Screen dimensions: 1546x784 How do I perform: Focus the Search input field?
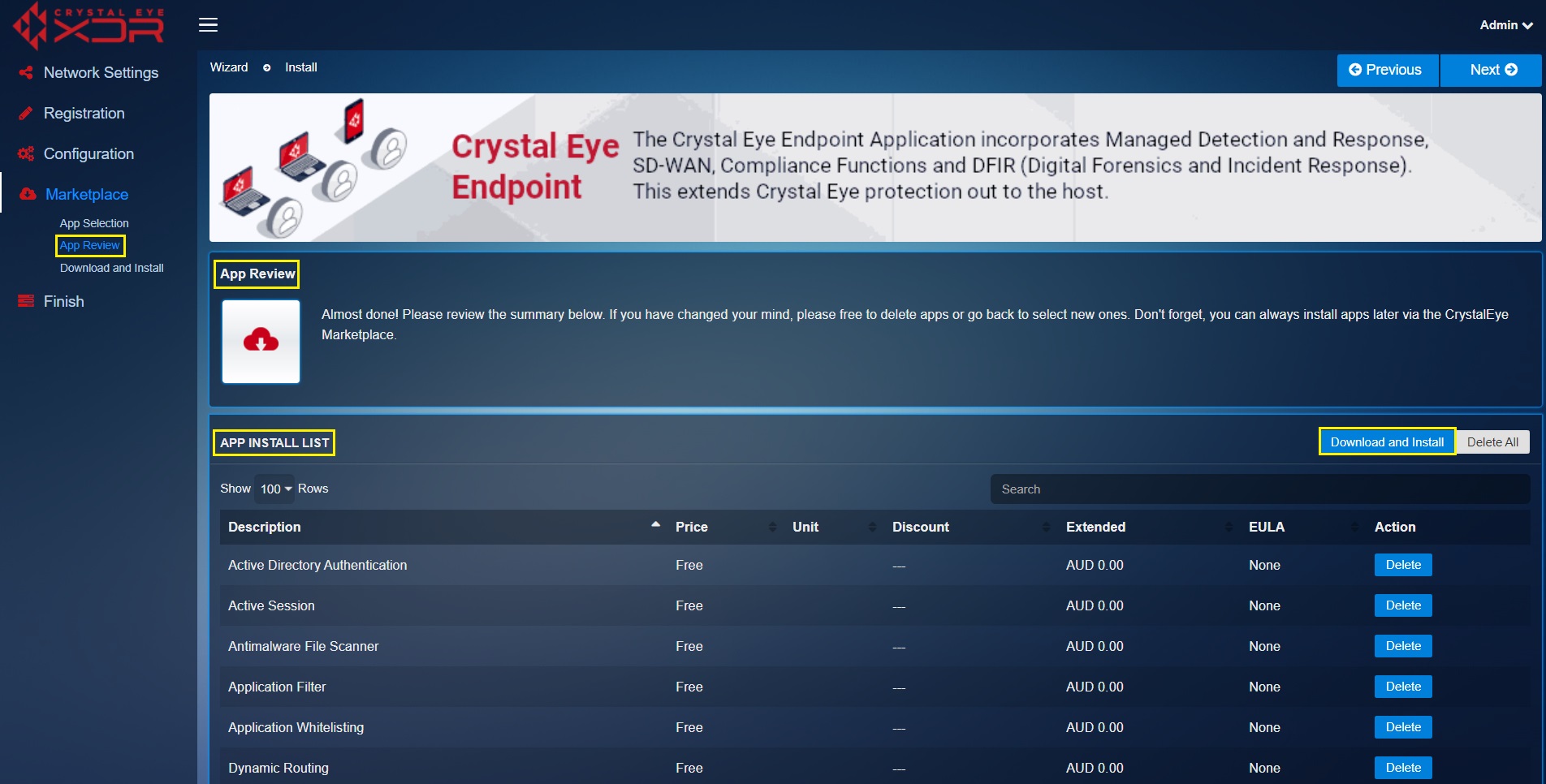tap(1259, 489)
